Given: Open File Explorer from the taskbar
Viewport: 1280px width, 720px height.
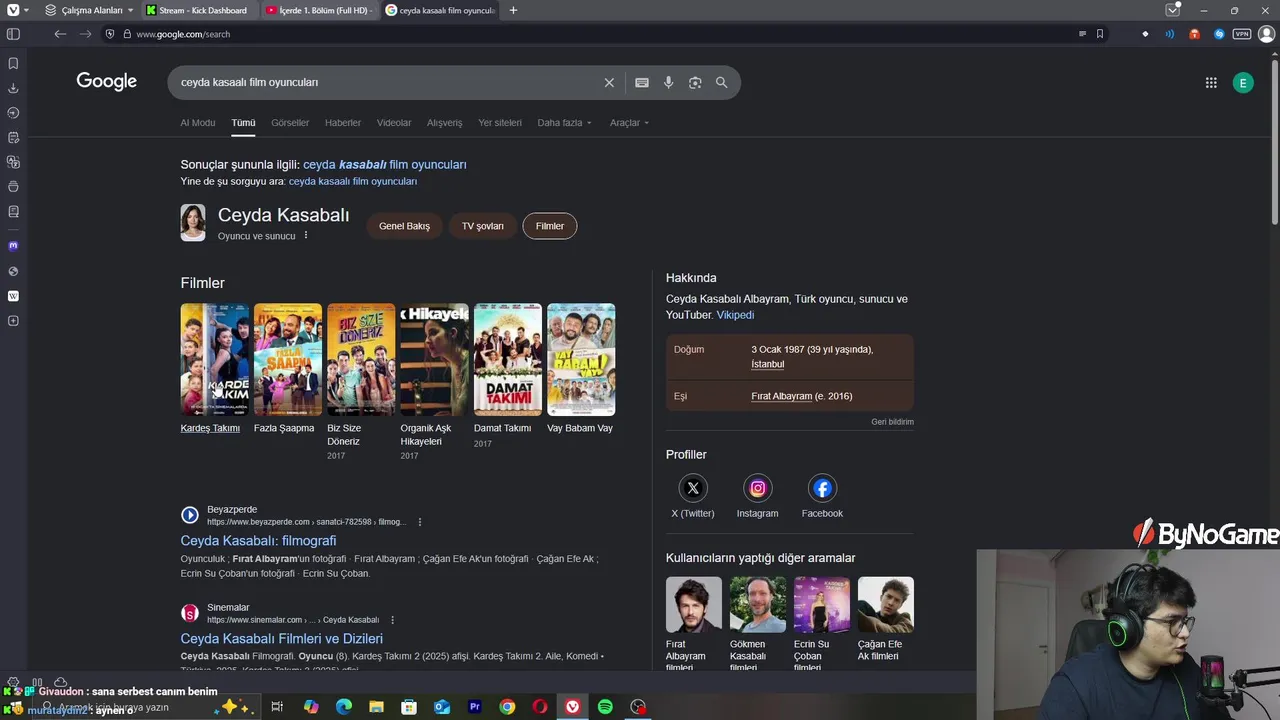Looking at the screenshot, I should 376,707.
